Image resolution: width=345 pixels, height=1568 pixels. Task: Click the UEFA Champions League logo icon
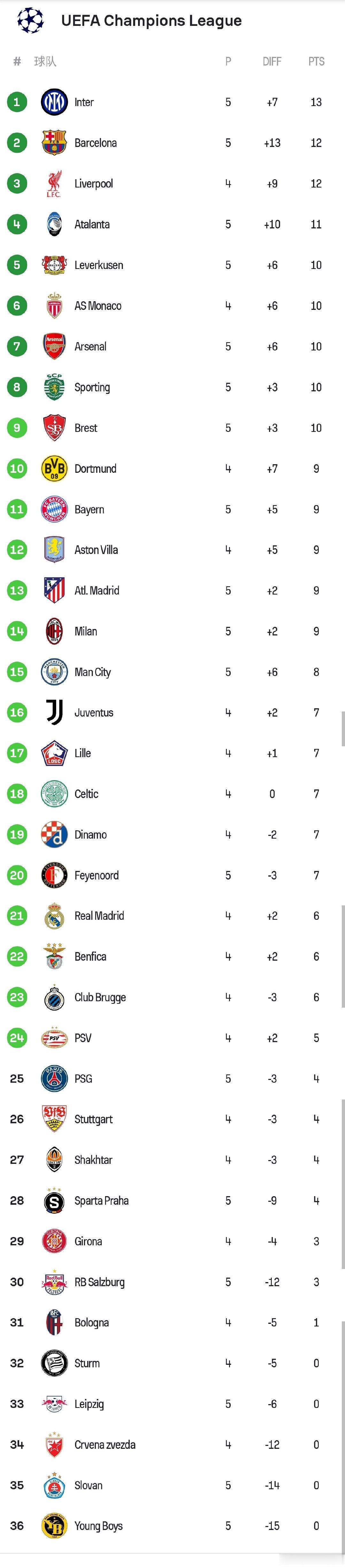click(x=30, y=21)
